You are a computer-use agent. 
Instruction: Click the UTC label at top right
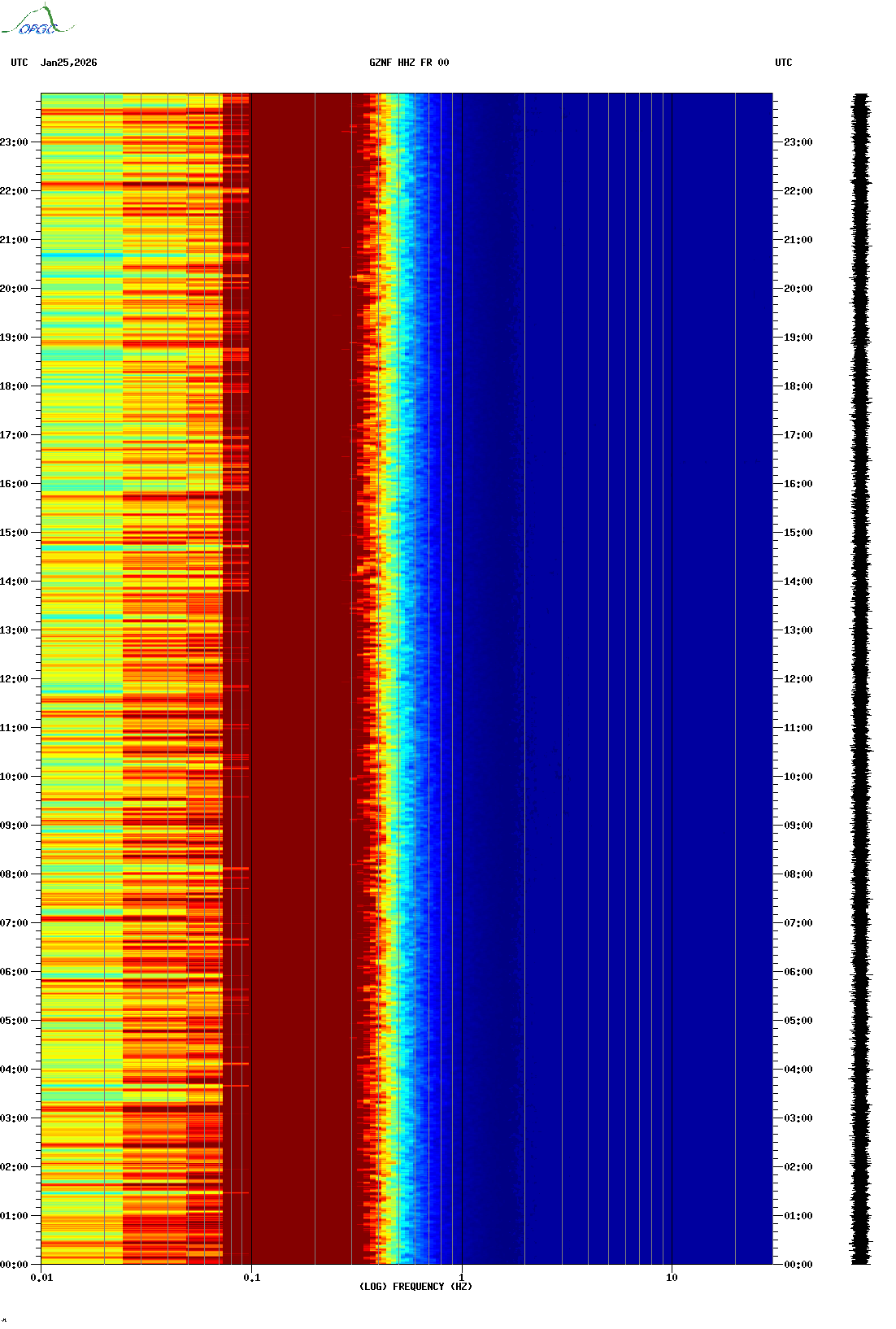(x=783, y=63)
